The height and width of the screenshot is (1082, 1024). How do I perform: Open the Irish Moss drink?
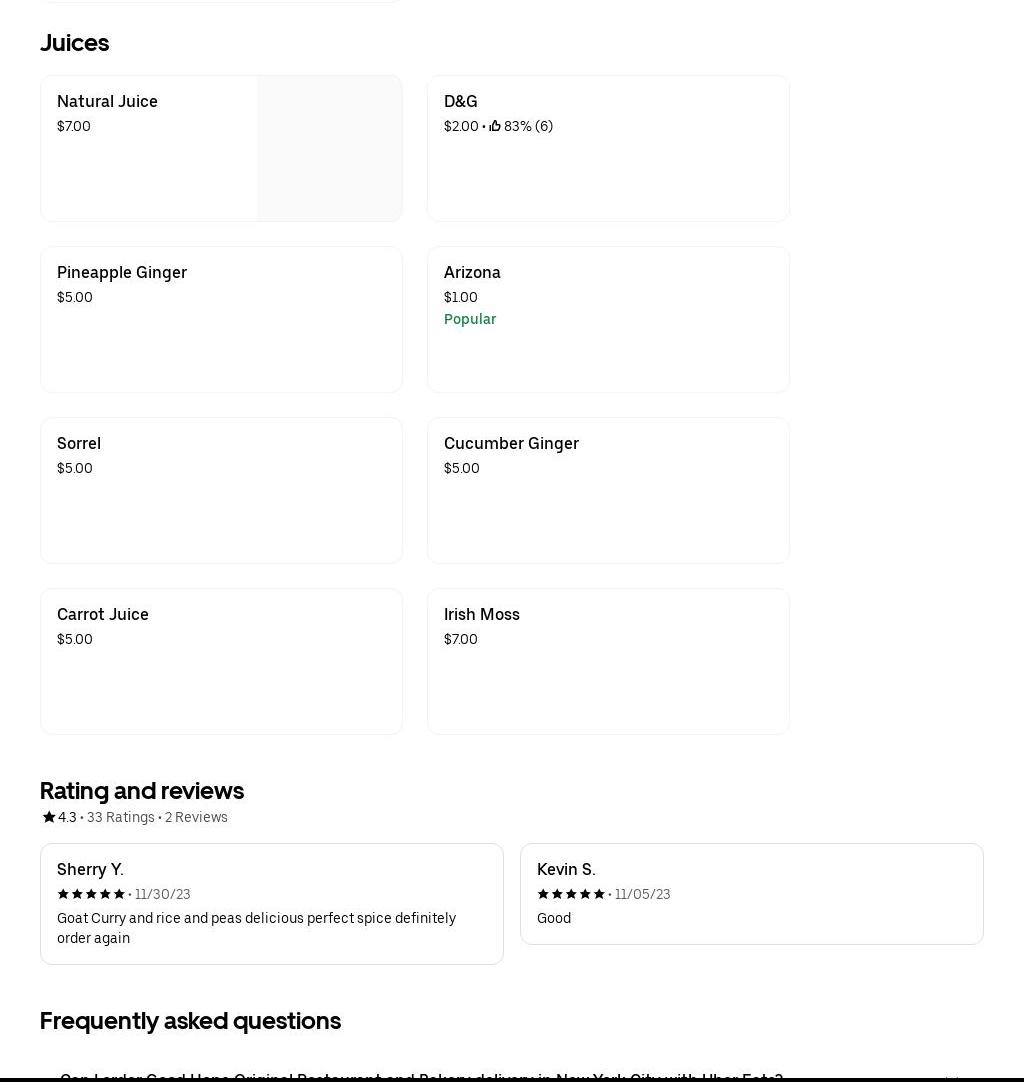point(608,661)
